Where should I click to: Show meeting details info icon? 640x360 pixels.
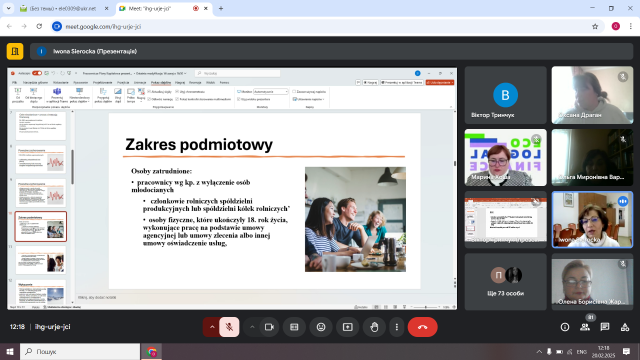click(x=565, y=327)
